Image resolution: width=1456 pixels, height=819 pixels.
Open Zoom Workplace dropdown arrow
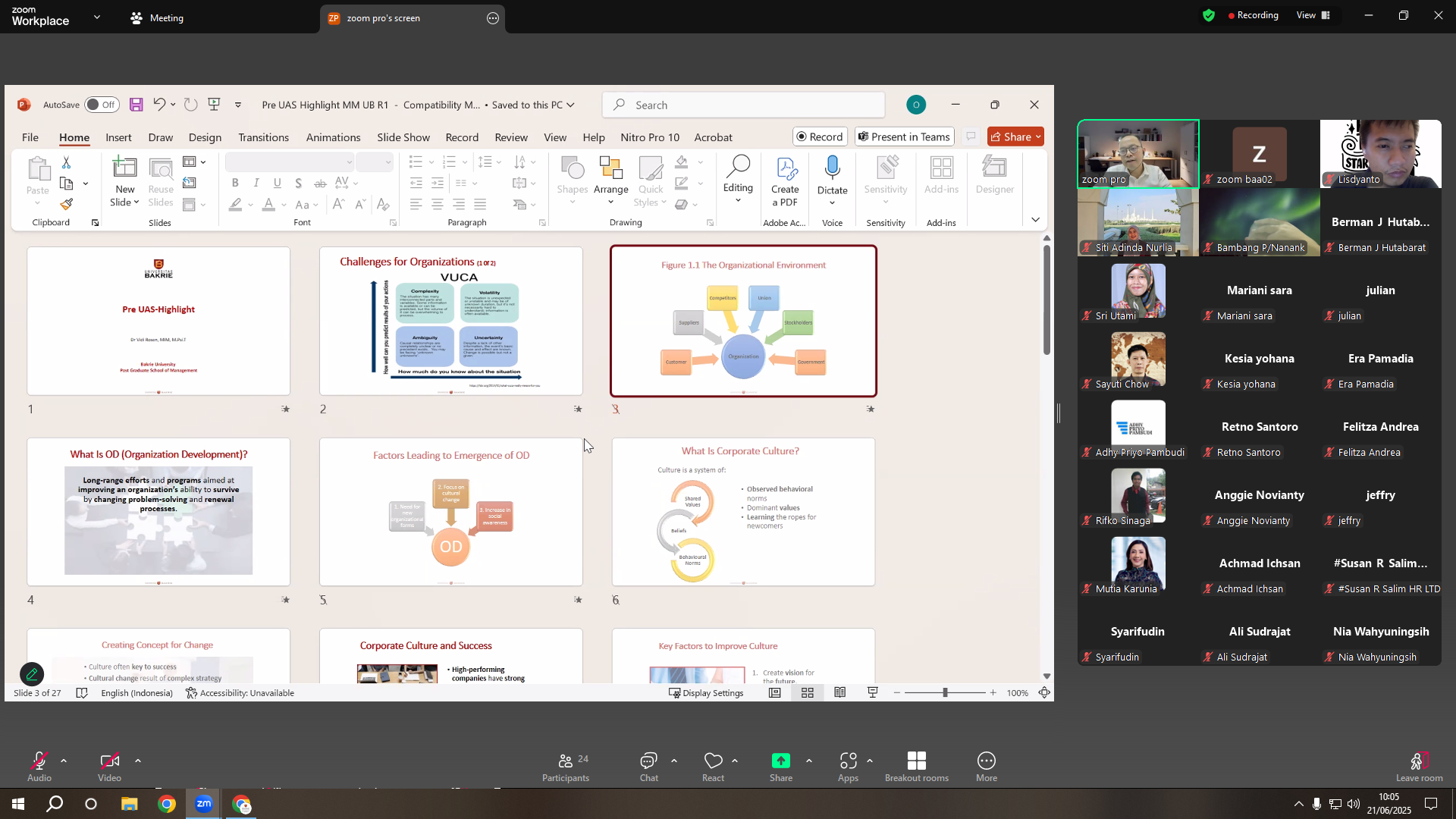click(x=97, y=17)
